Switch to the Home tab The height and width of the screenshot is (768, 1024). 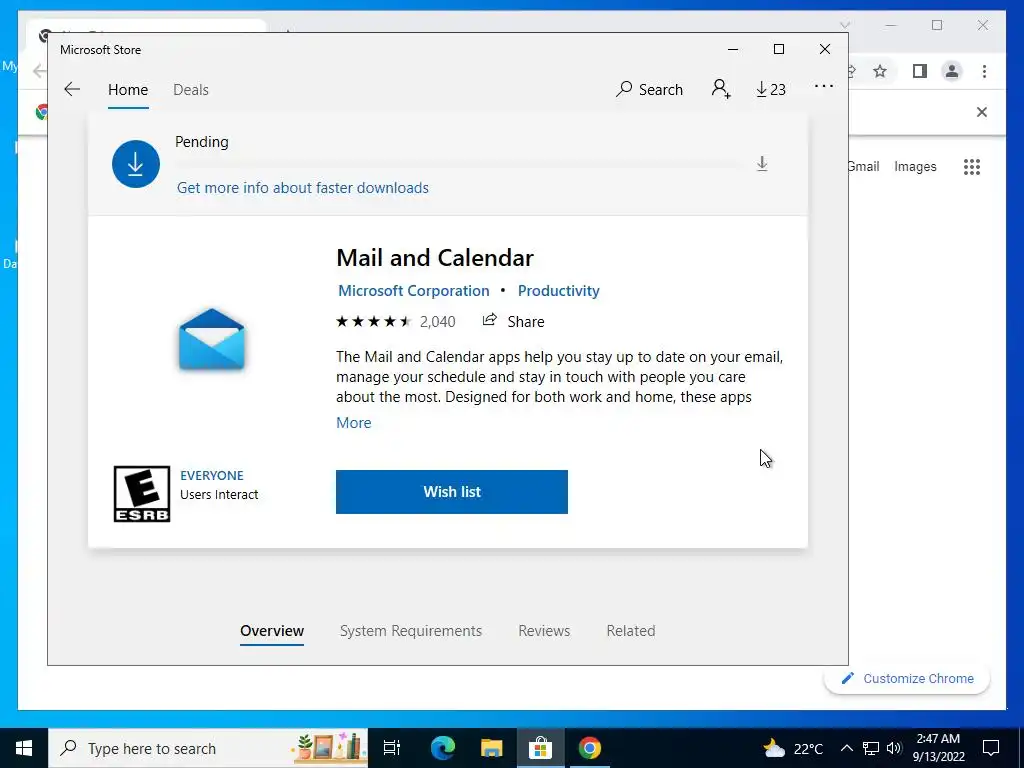point(128,89)
